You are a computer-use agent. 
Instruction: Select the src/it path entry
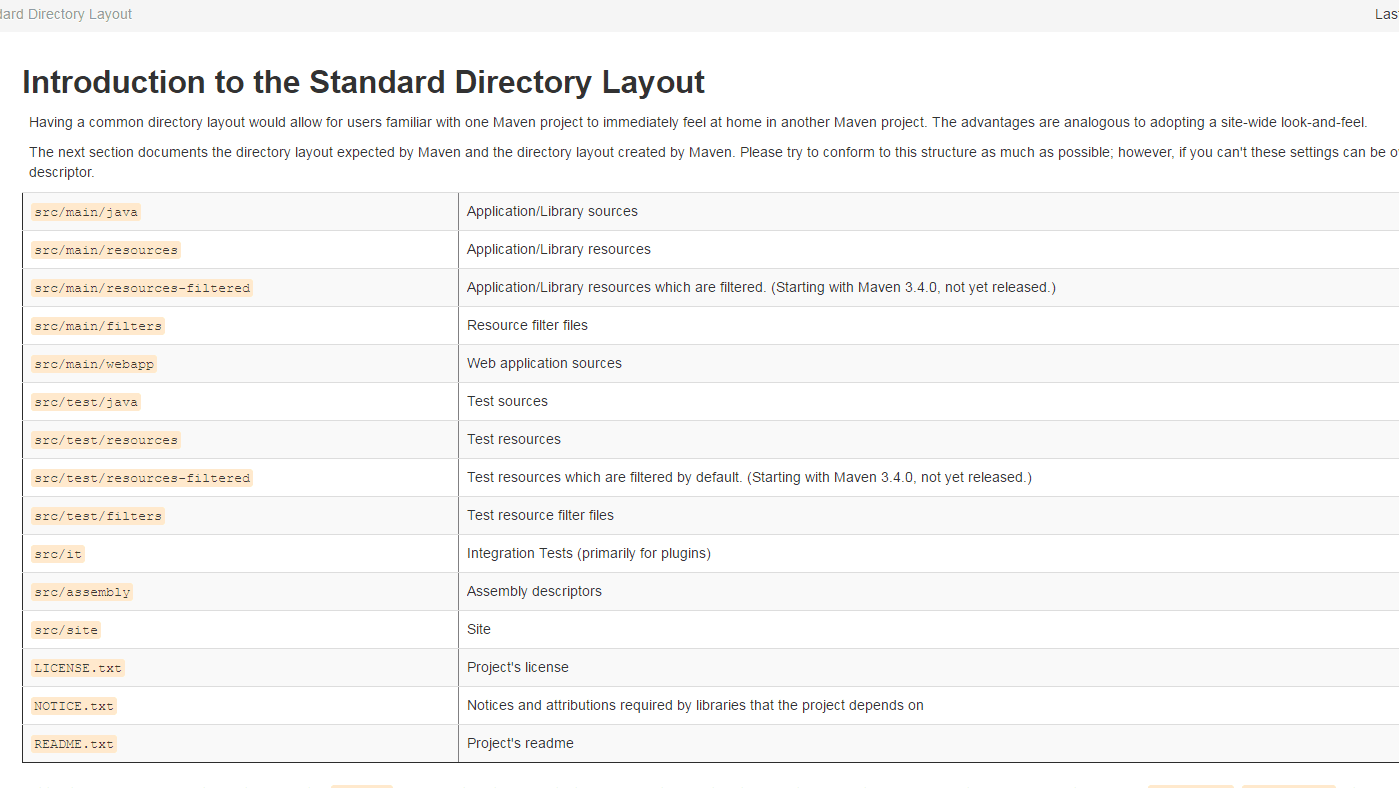click(57, 554)
